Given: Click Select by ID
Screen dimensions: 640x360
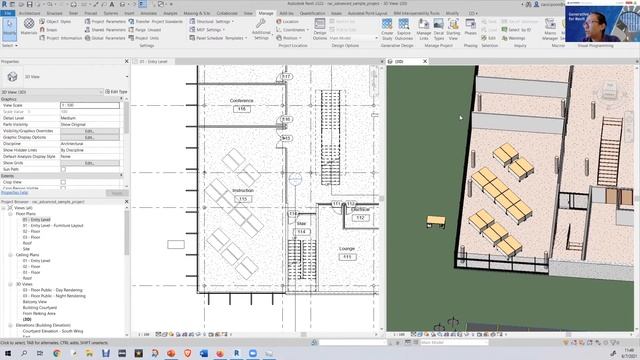Looking at the screenshot, I should pos(516,30).
